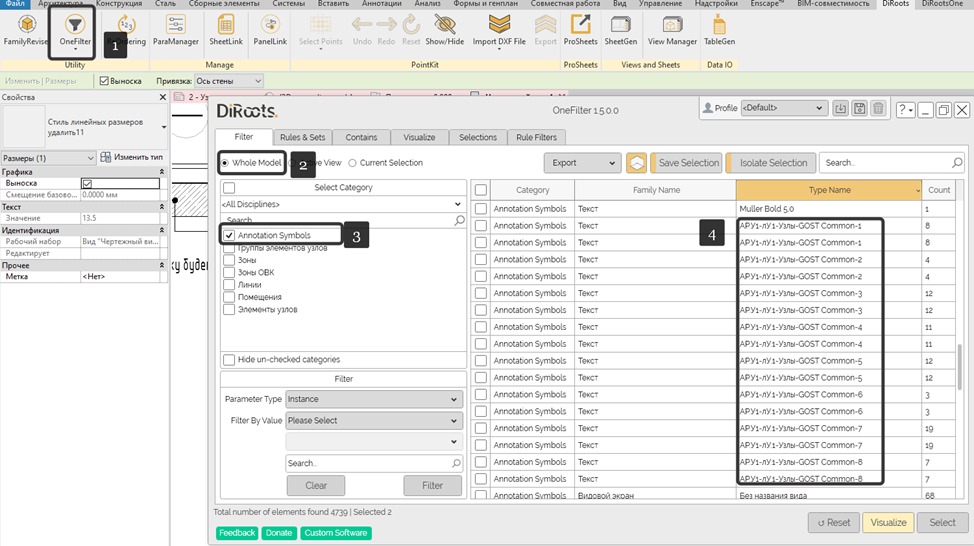Collapse the Графика properties section
The image size is (974, 546).
click(162, 172)
